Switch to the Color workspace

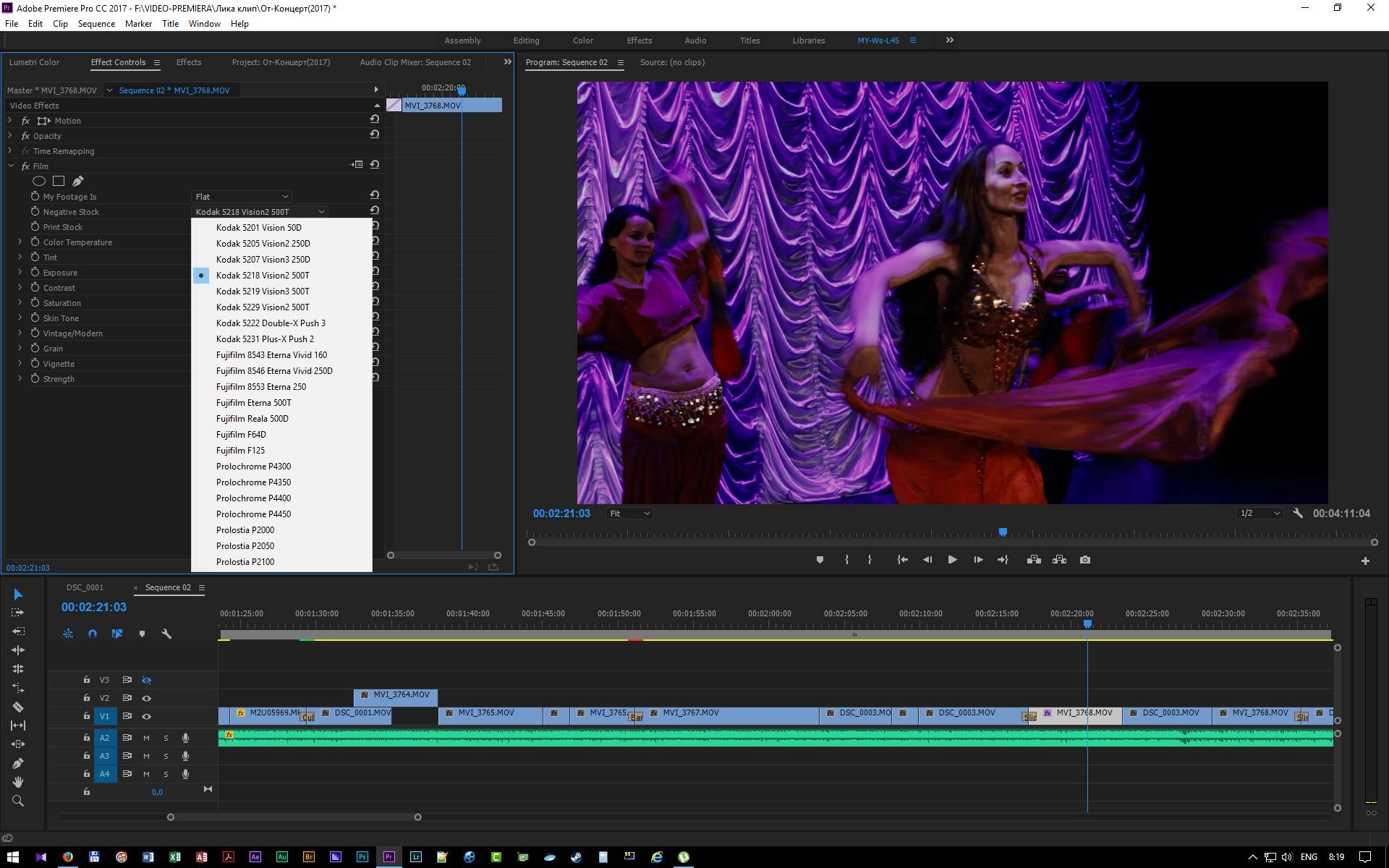(x=583, y=41)
